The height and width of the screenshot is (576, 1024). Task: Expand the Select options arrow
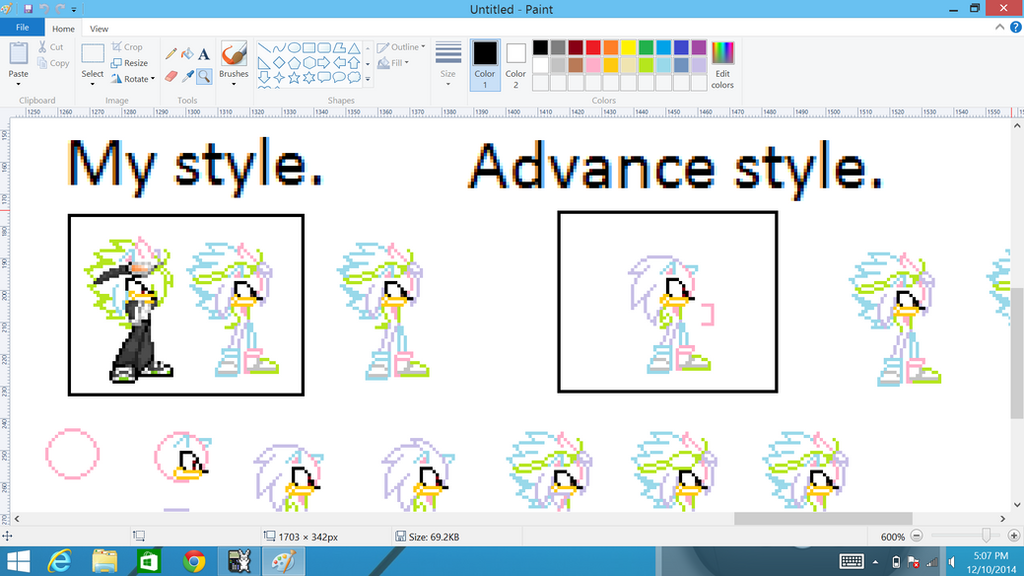coord(92,84)
